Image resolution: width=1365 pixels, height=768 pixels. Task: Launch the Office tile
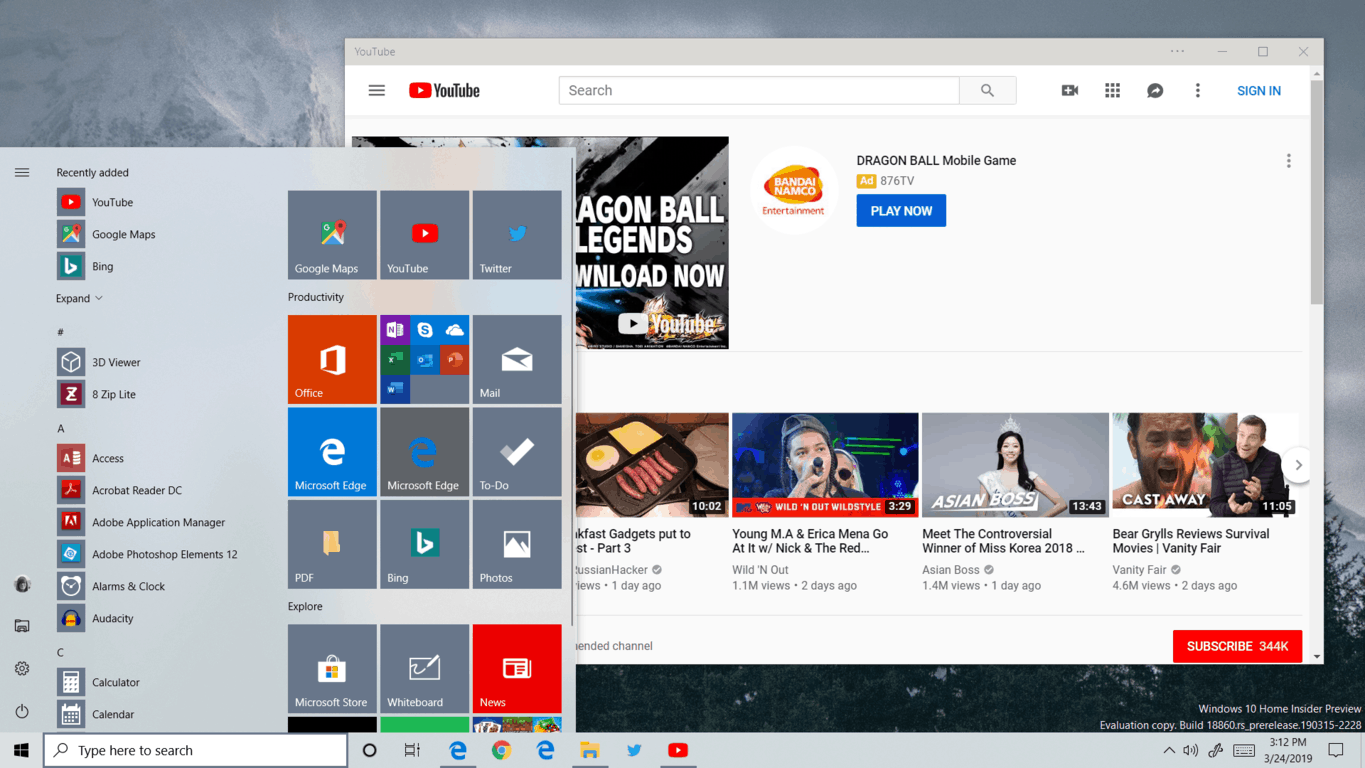pos(332,359)
